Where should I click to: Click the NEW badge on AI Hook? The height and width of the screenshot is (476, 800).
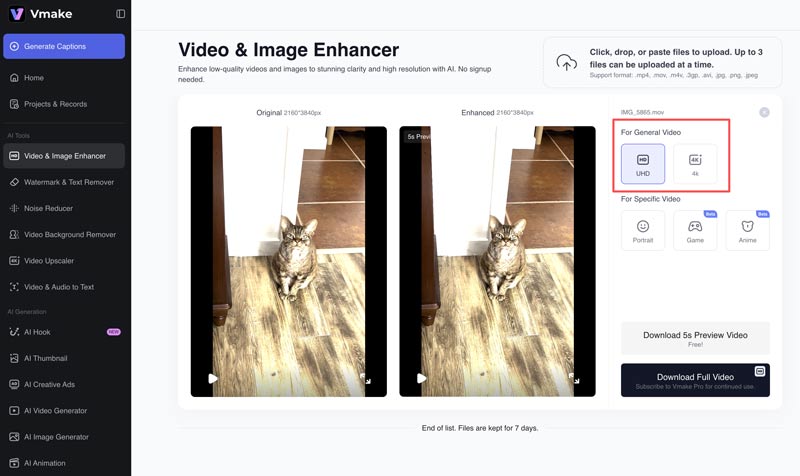coord(113,332)
